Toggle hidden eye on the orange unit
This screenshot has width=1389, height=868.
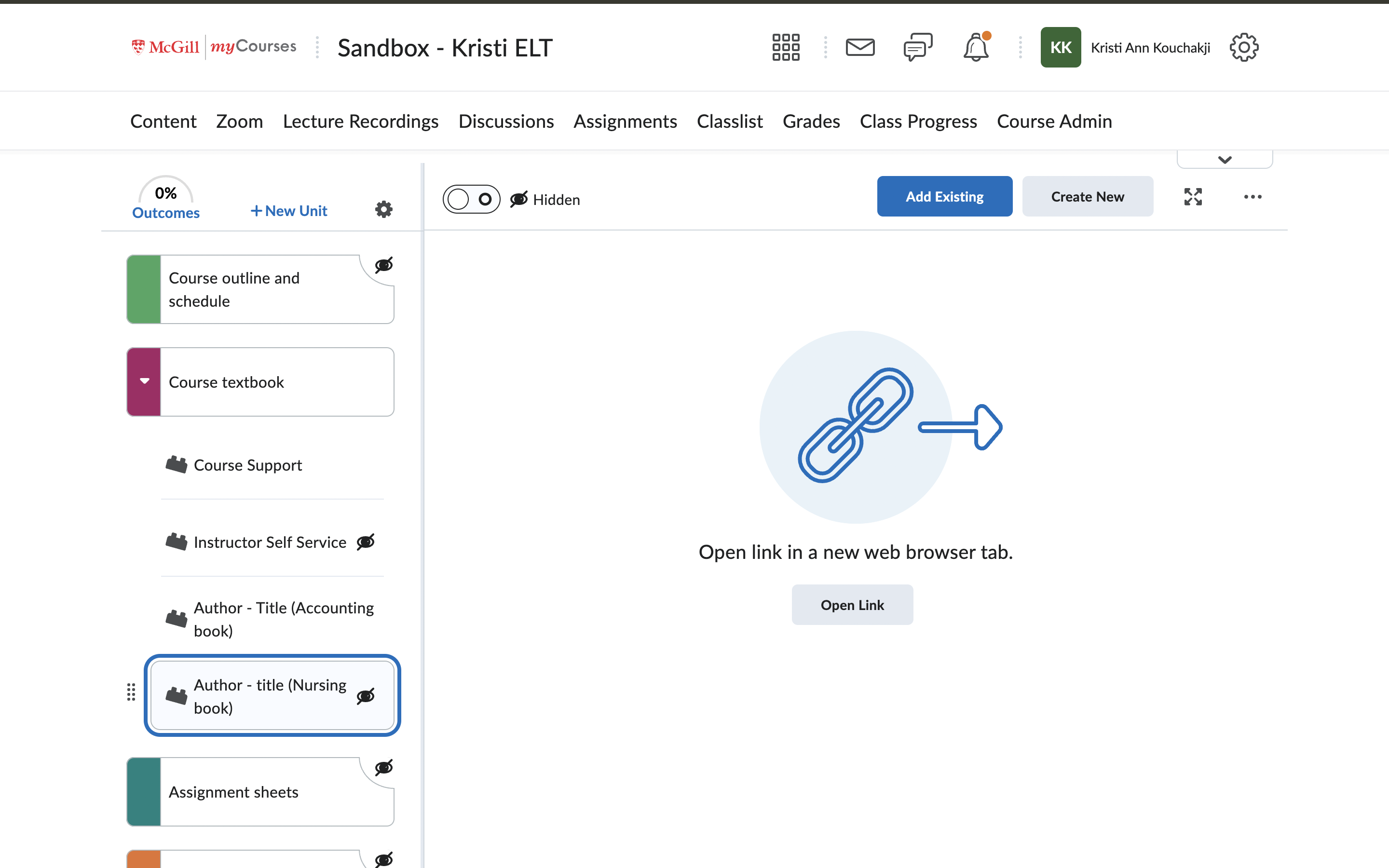click(383, 859)
